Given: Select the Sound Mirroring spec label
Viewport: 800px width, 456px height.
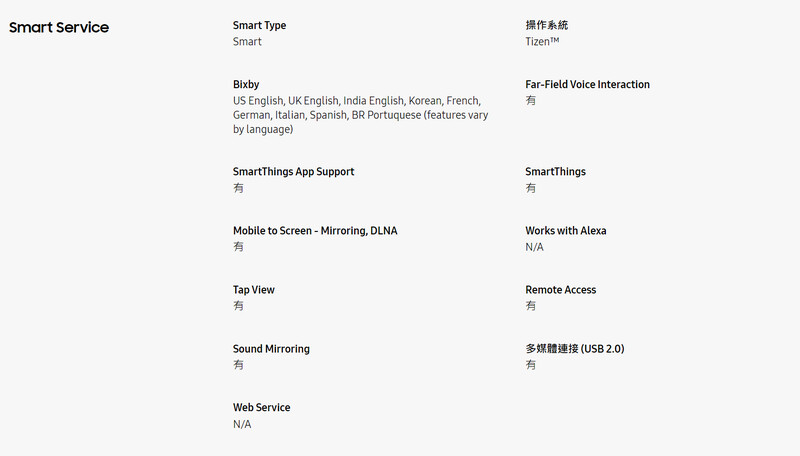Looking at the screenshot, I should (x=271, y=349).
